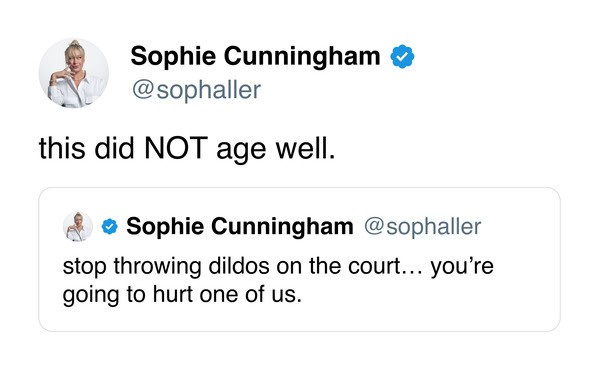
Task: Open the large profile avatar photo
Action: 74,73
